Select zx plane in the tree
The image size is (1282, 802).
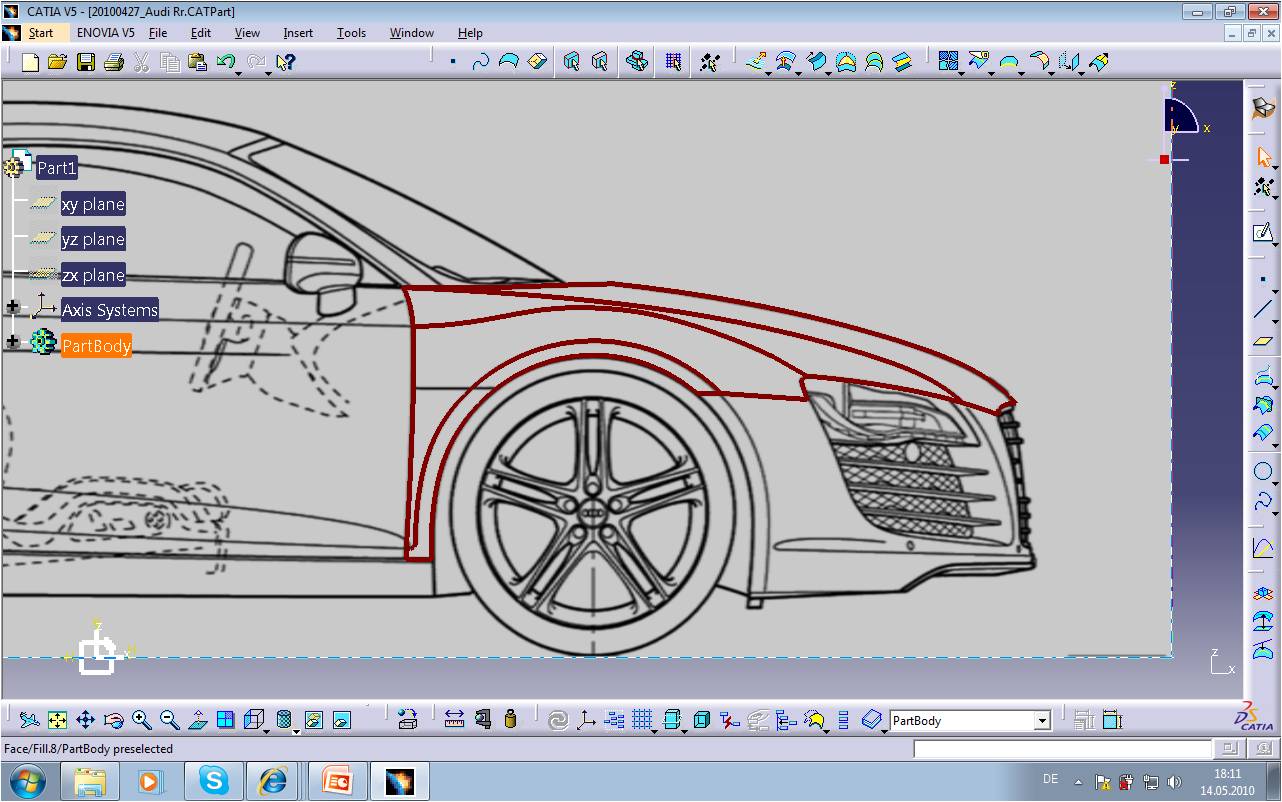pos(93,275)
